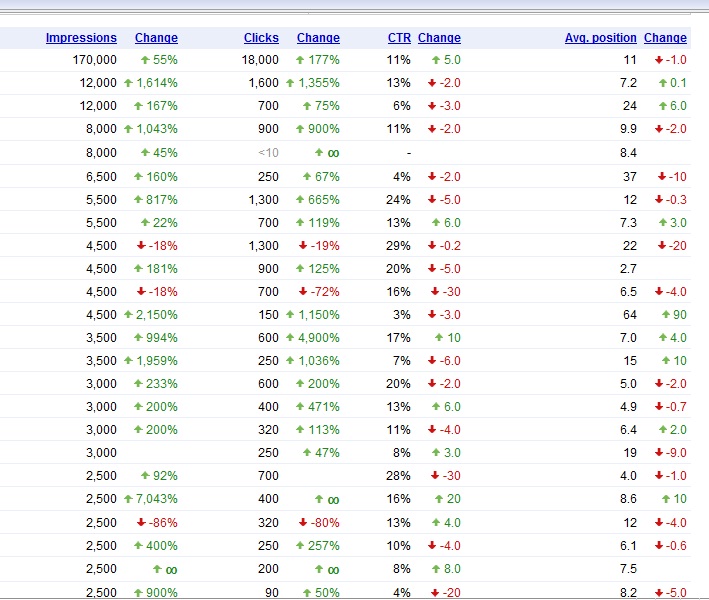Select the 18,000 clicks cell
The height and width of the screenshot is (600, 709).
(260, 60)
